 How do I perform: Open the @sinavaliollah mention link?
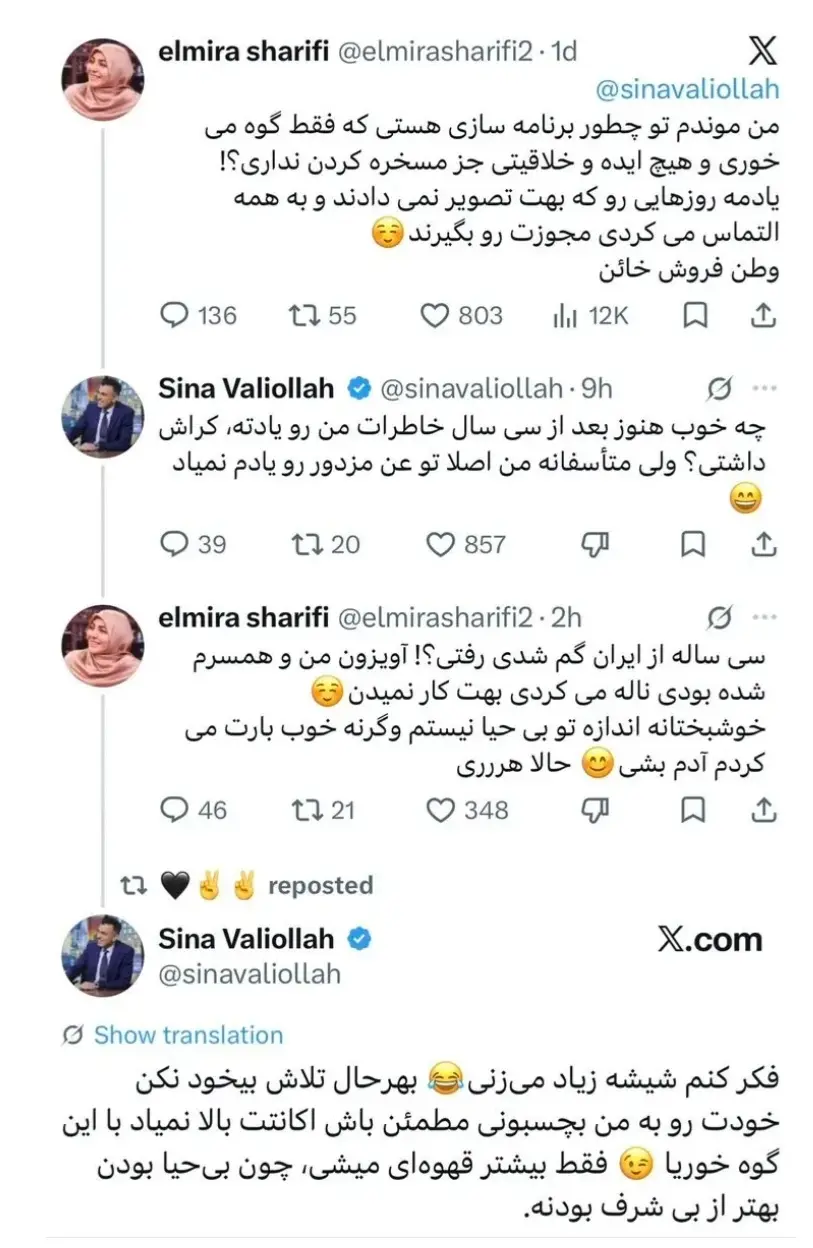click(x=687, y=89)
